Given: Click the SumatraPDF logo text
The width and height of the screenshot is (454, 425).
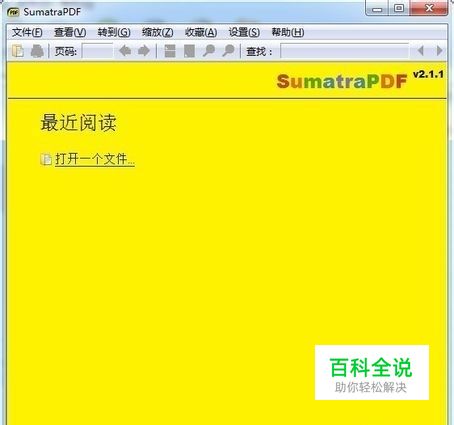Looking at the screenshot, I should [x=342, y=81].
